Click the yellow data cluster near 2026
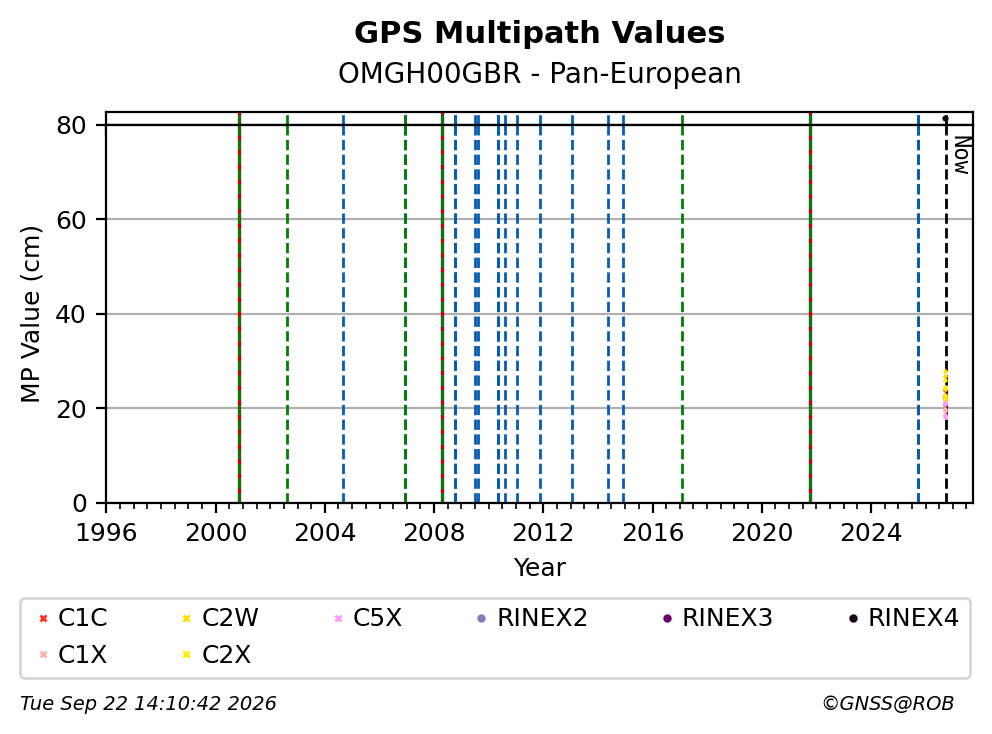This screenshot has width=992, height=734. (x=945, y=385)
